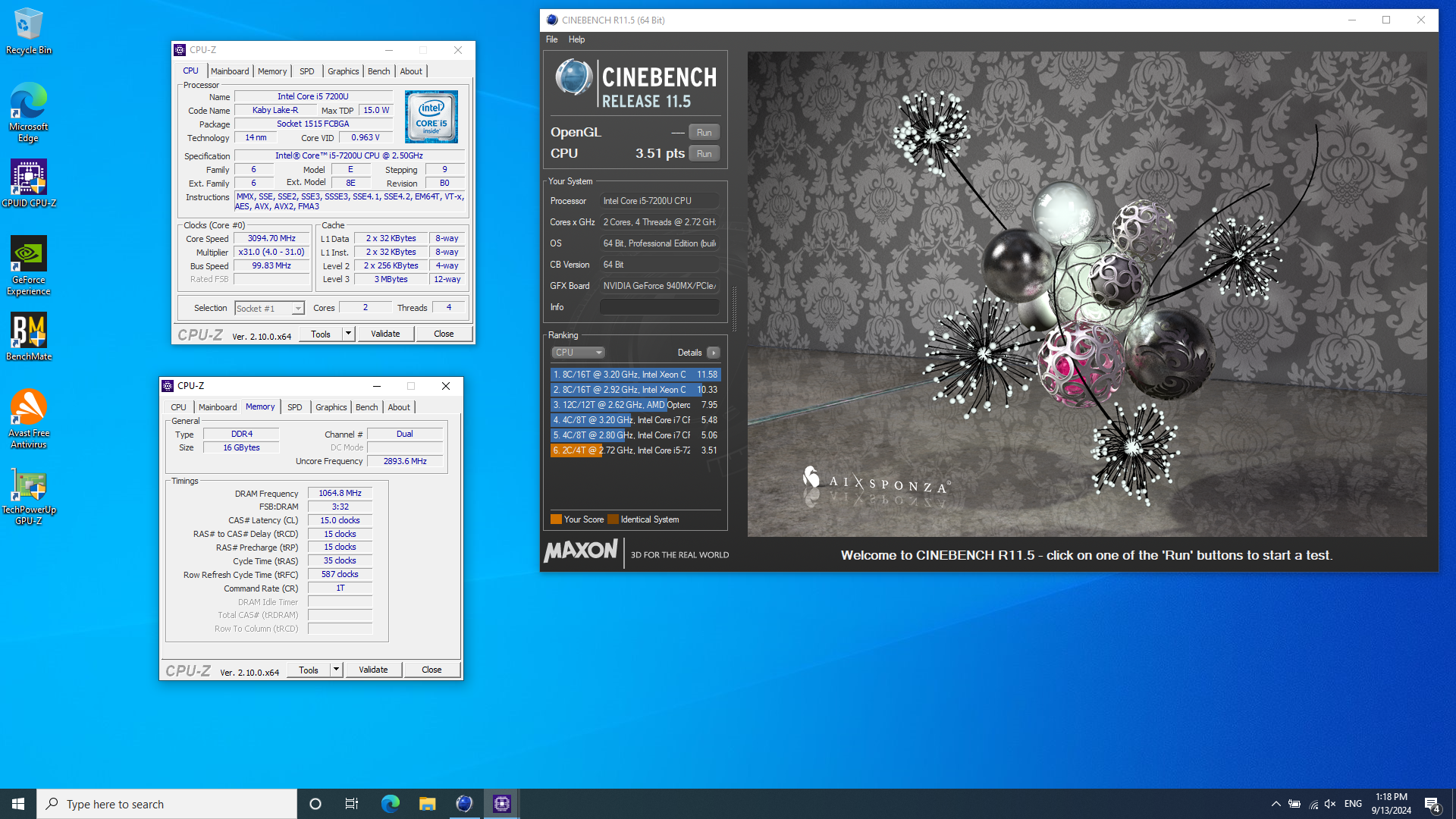Launch TechPowerUp GPU-Z shortcut
The image size is (1456, 819).
29,496
